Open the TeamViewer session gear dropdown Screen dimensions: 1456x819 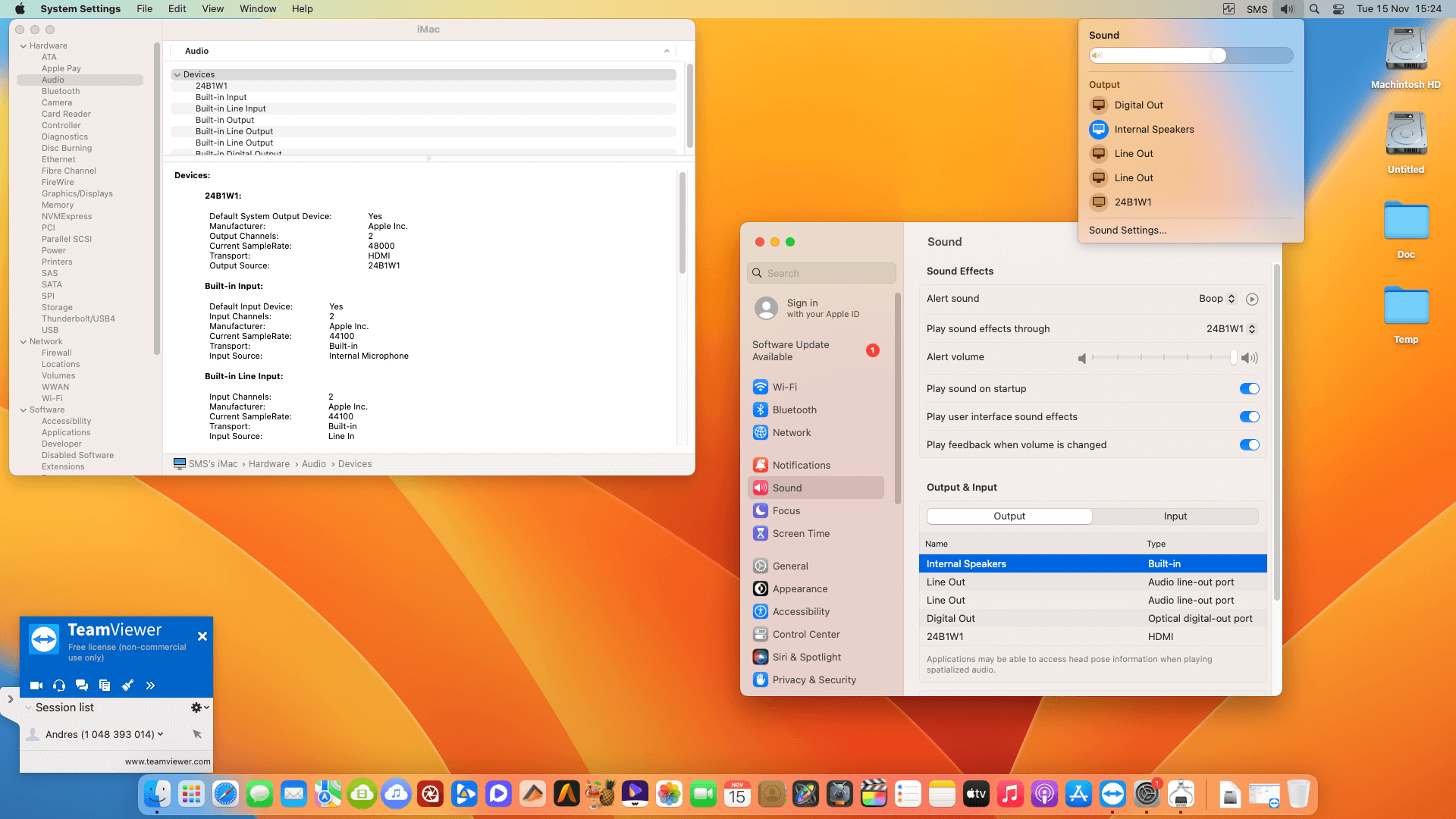tap(199, 708)
